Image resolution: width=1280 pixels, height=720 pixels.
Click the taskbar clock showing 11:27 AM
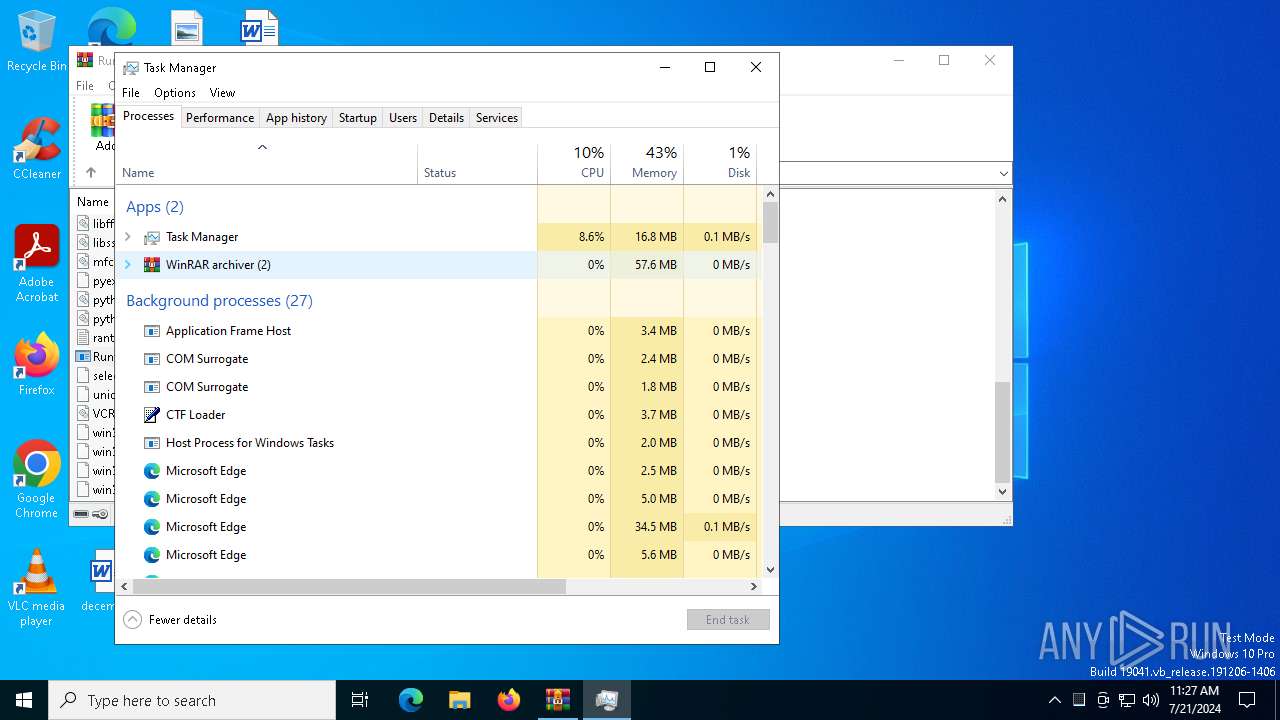1194,700
